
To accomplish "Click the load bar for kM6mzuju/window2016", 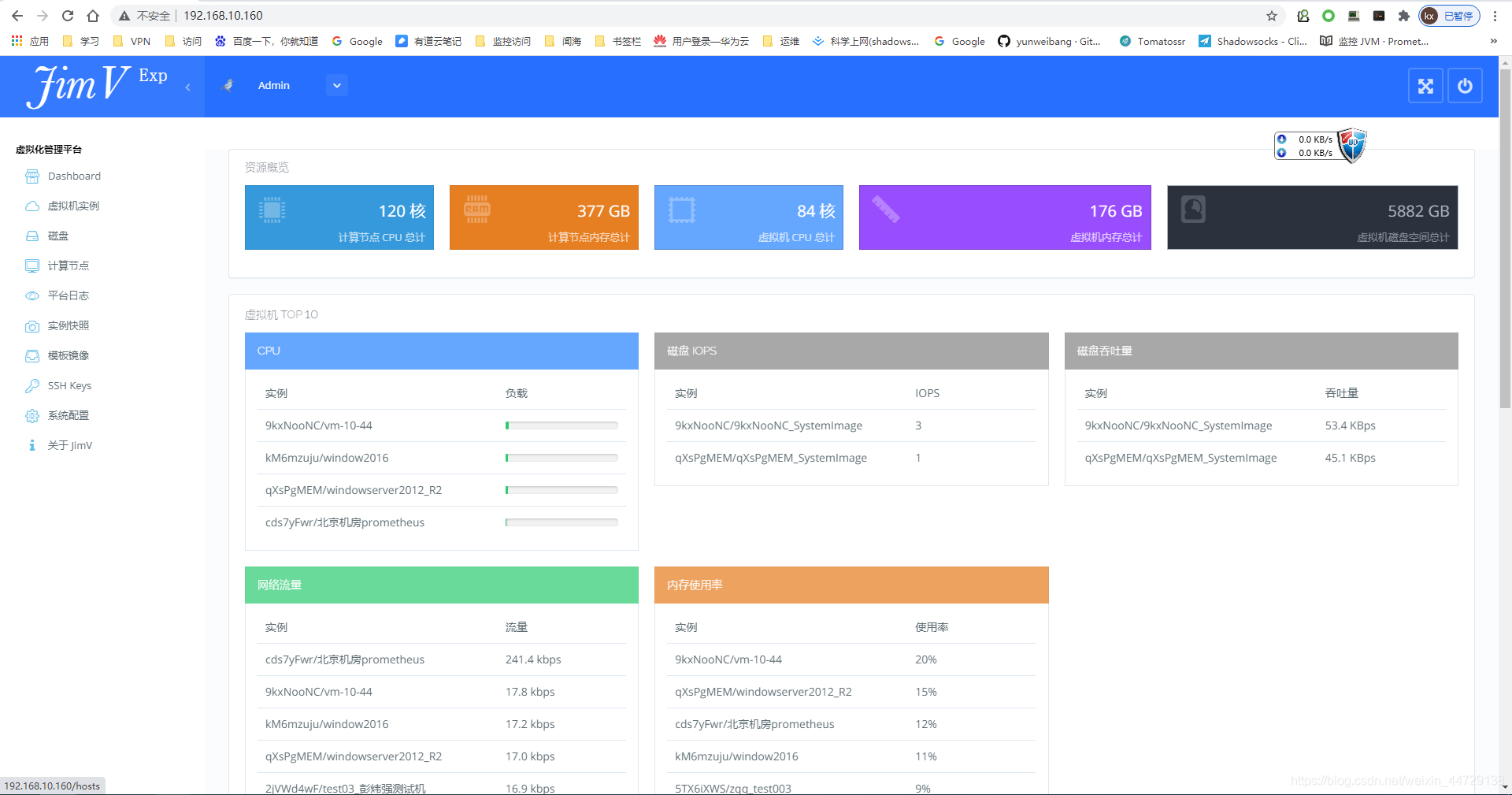I will click(561, 458).
